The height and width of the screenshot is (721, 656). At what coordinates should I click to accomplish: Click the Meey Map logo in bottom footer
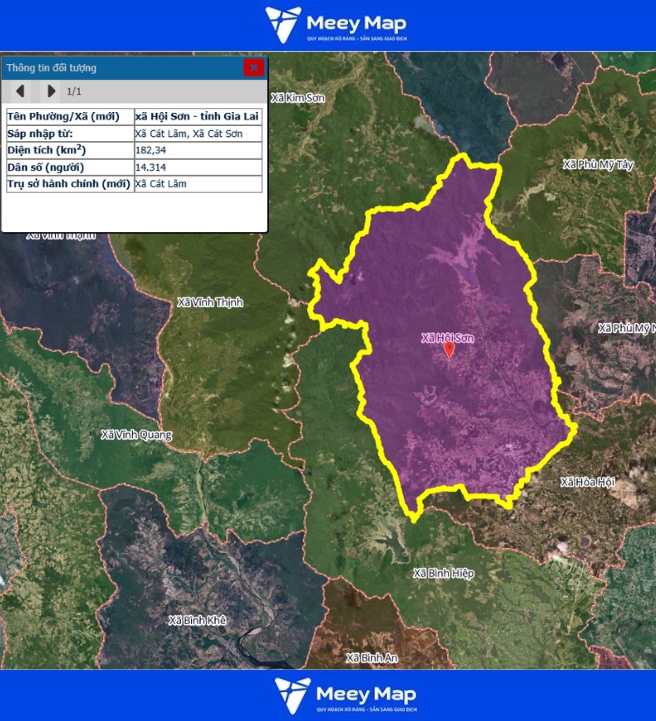tap(345, 696)
